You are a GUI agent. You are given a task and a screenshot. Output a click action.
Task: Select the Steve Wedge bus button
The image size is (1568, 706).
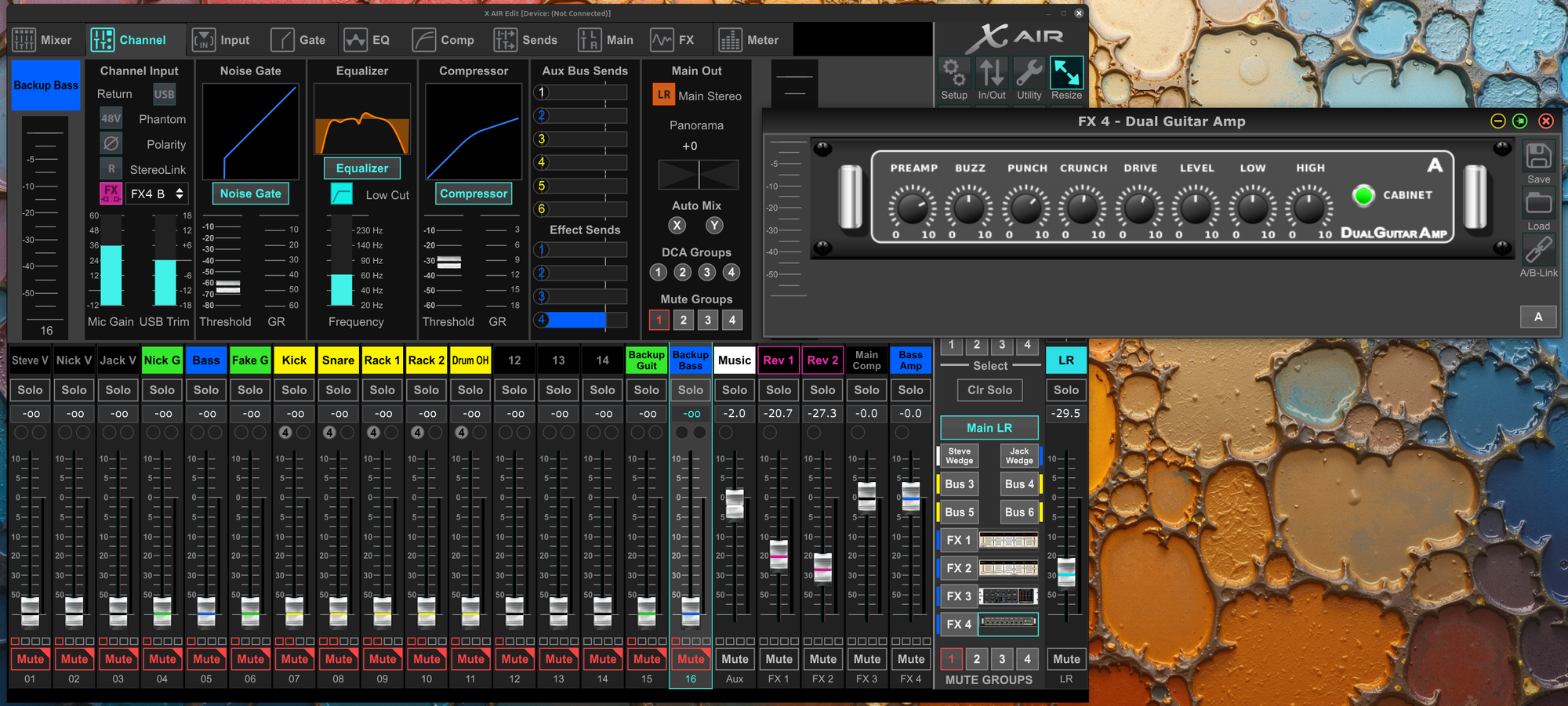pyautogui.click(x=960, y=456)
